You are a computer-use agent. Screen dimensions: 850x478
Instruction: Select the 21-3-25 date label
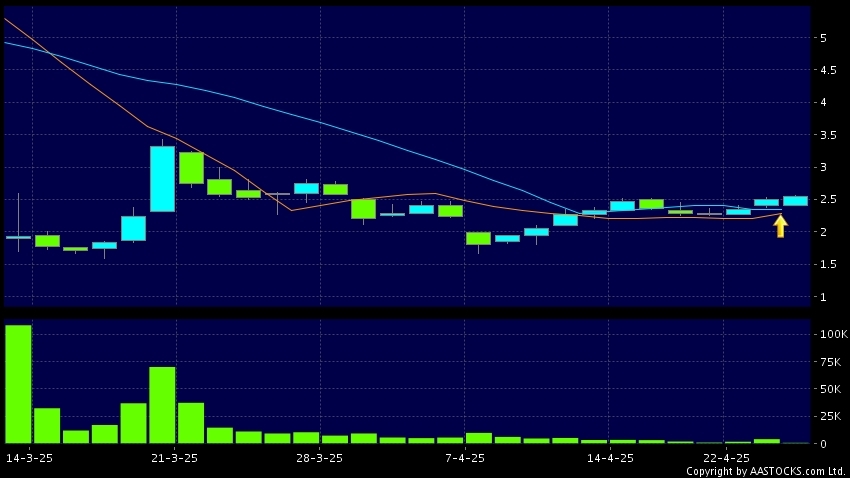pyautogui.click(x=175, y=458)
